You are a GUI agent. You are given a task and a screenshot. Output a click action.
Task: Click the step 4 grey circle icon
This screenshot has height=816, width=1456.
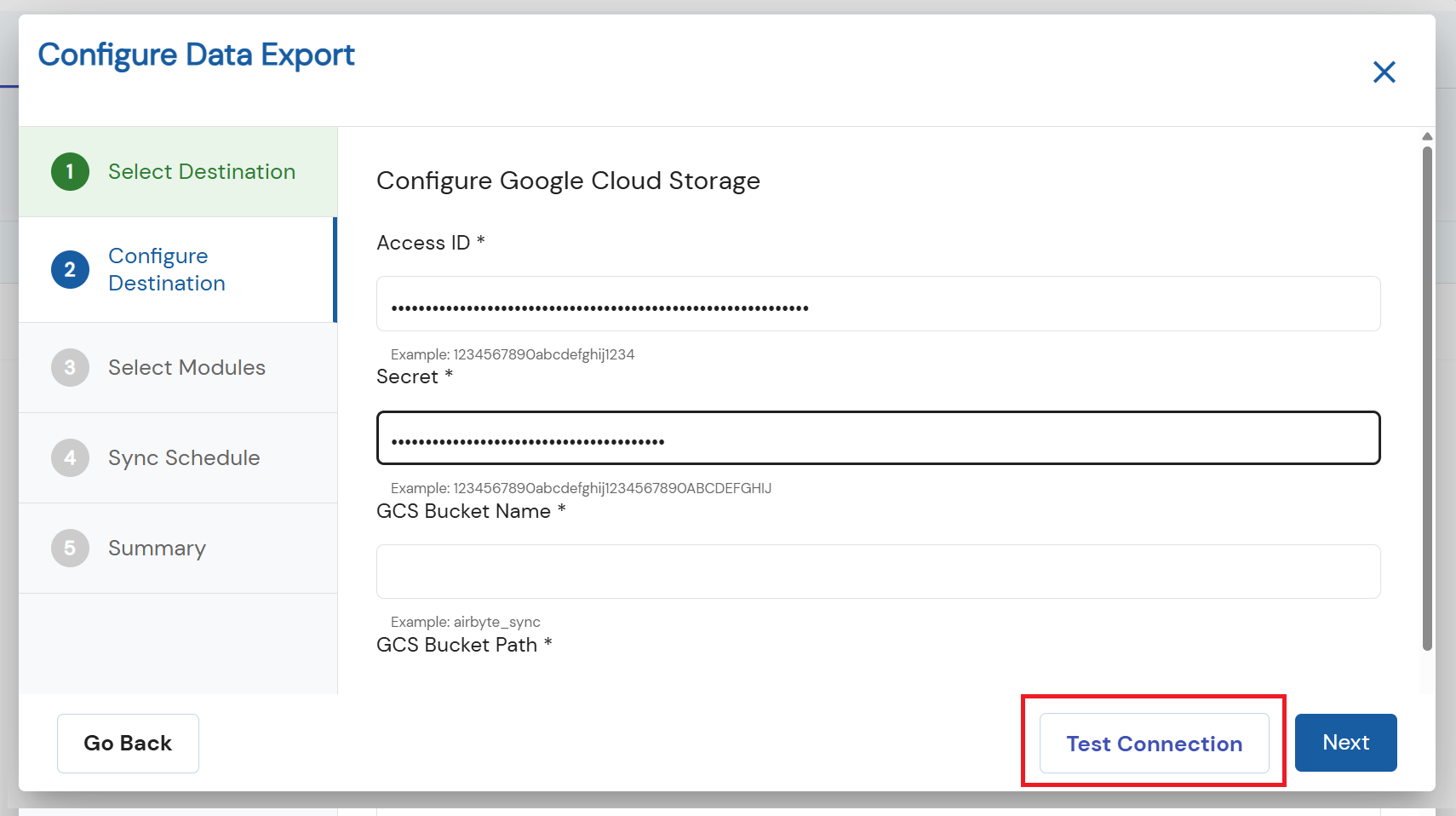(70, 458)
